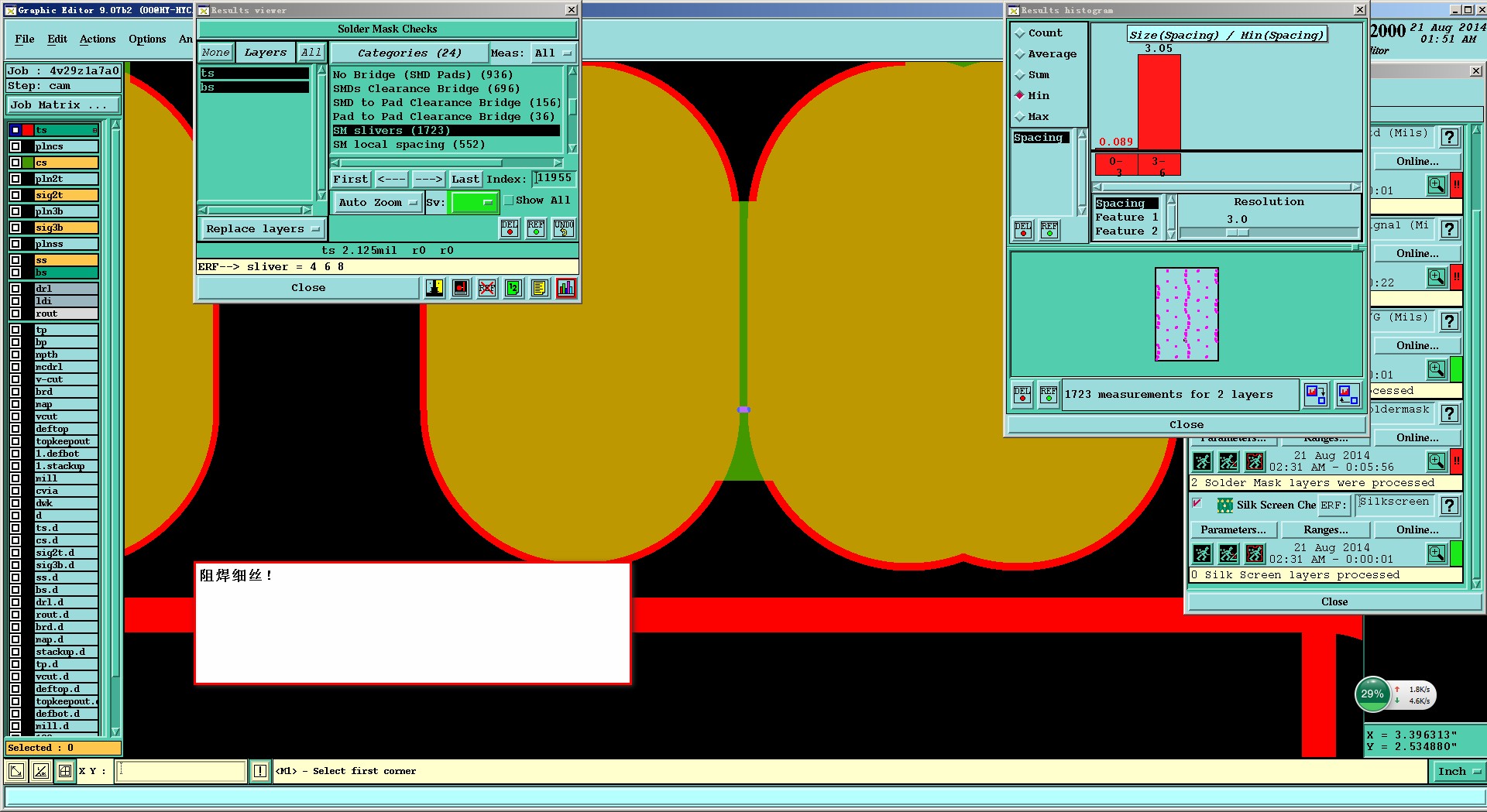The width and height of the screenshot is (1487, 812).
Task: Click DEL icon under histogram Spacing list
Action: pos(1023,230)
